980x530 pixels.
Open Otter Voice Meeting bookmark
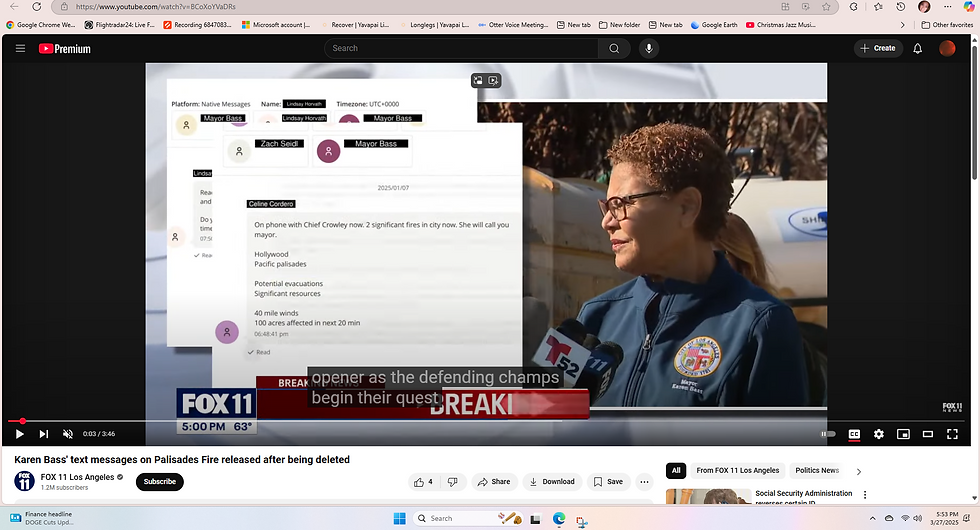512,25
